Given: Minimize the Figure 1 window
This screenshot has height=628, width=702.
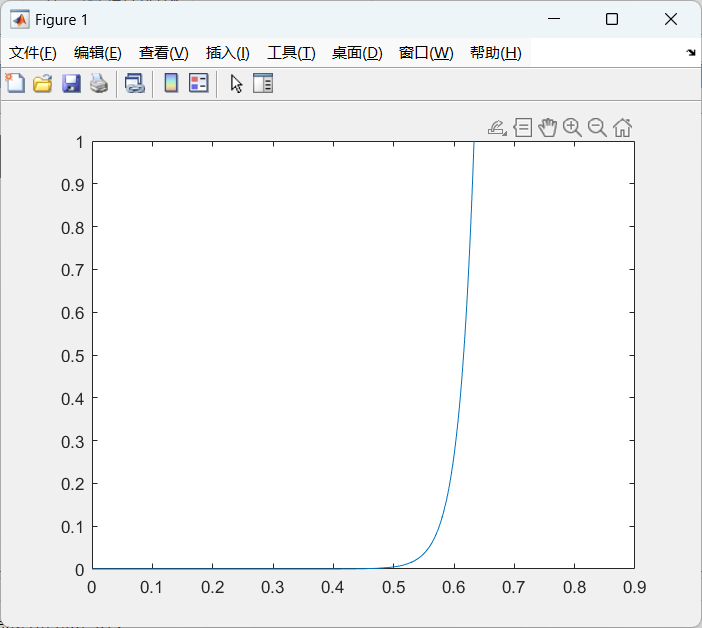Looking at the screenshot, I should [x=554, y=19].
